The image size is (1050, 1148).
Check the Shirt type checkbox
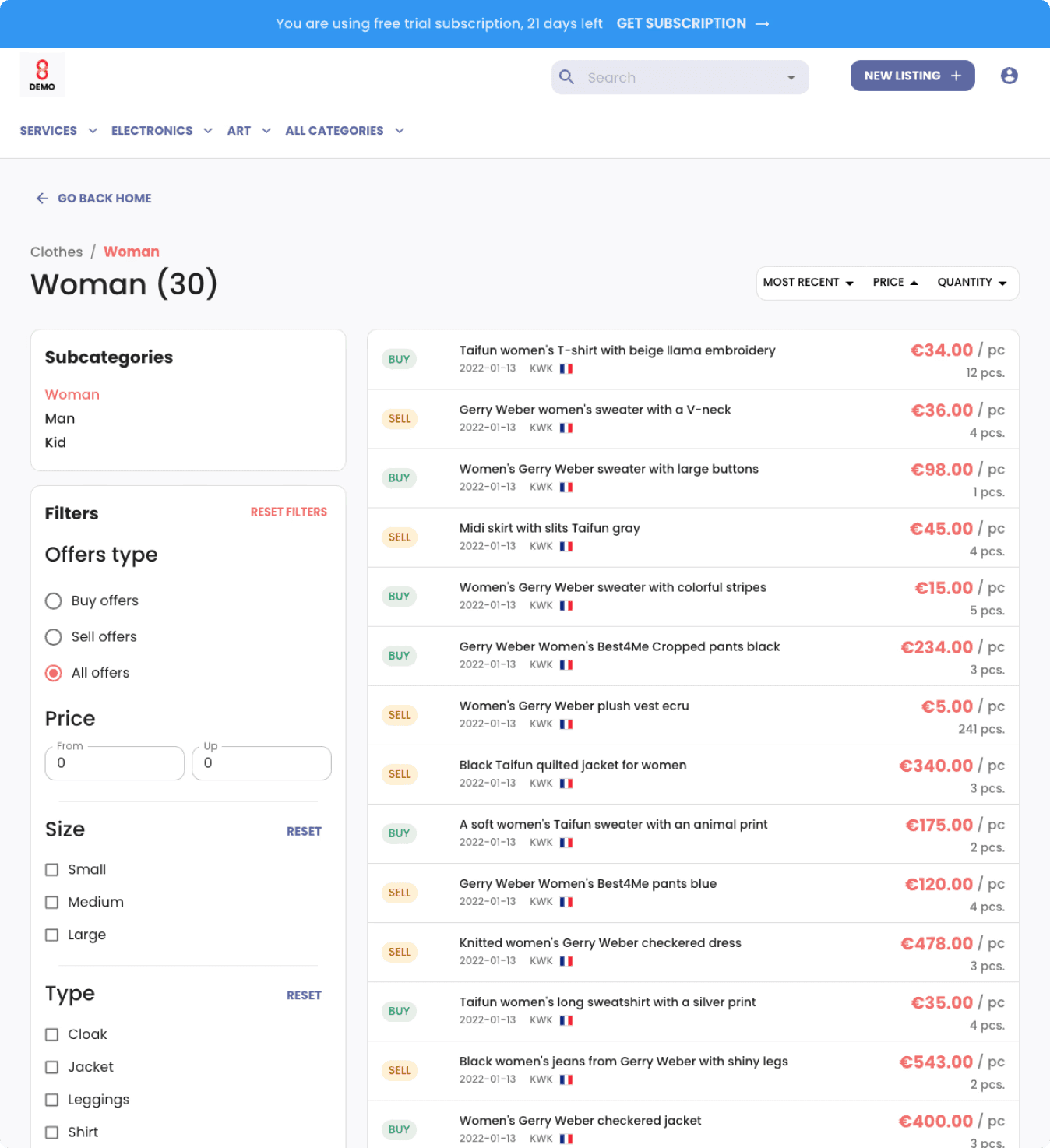(x=52, y=1133)
